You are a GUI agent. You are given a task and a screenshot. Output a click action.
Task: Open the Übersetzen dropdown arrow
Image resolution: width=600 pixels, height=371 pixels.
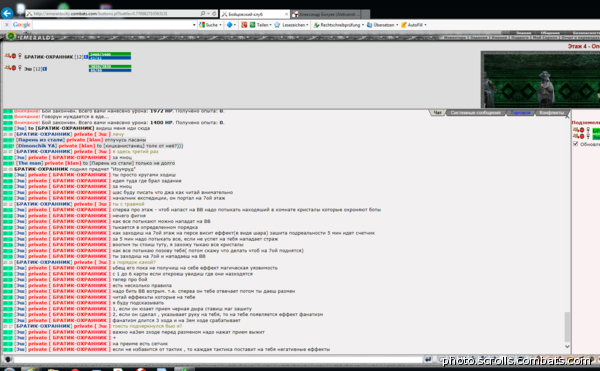tap(397, 25)
